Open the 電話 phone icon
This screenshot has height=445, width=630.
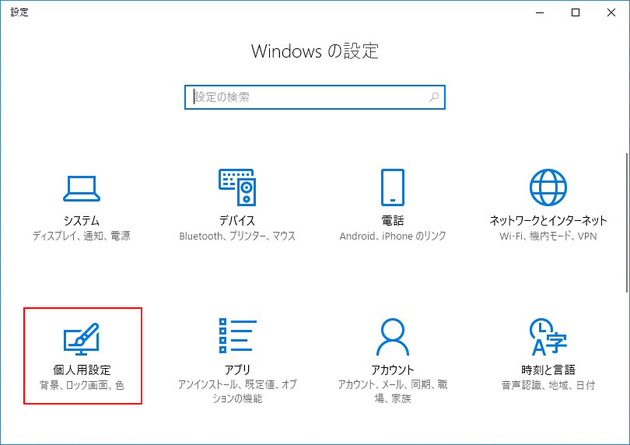point(393,187)
